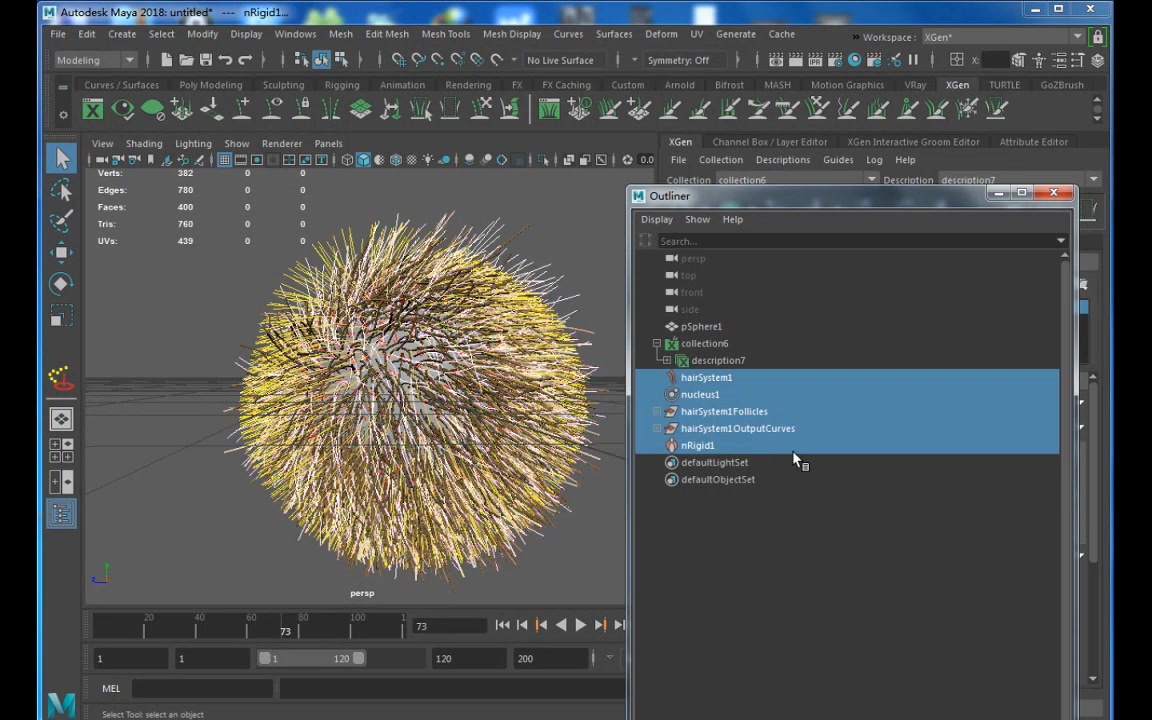Click the IPR render icon
Screen dimensions: 1152x720
(x=814, y=60)
